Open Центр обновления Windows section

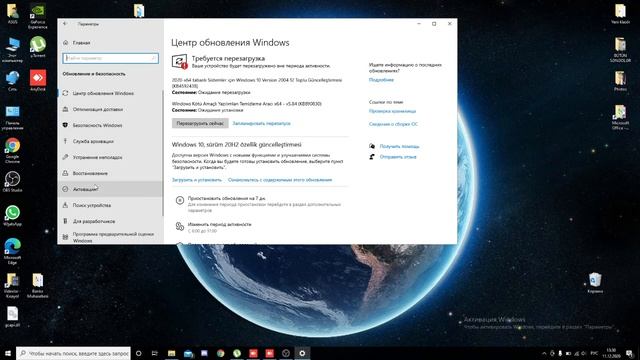(110, 93)
